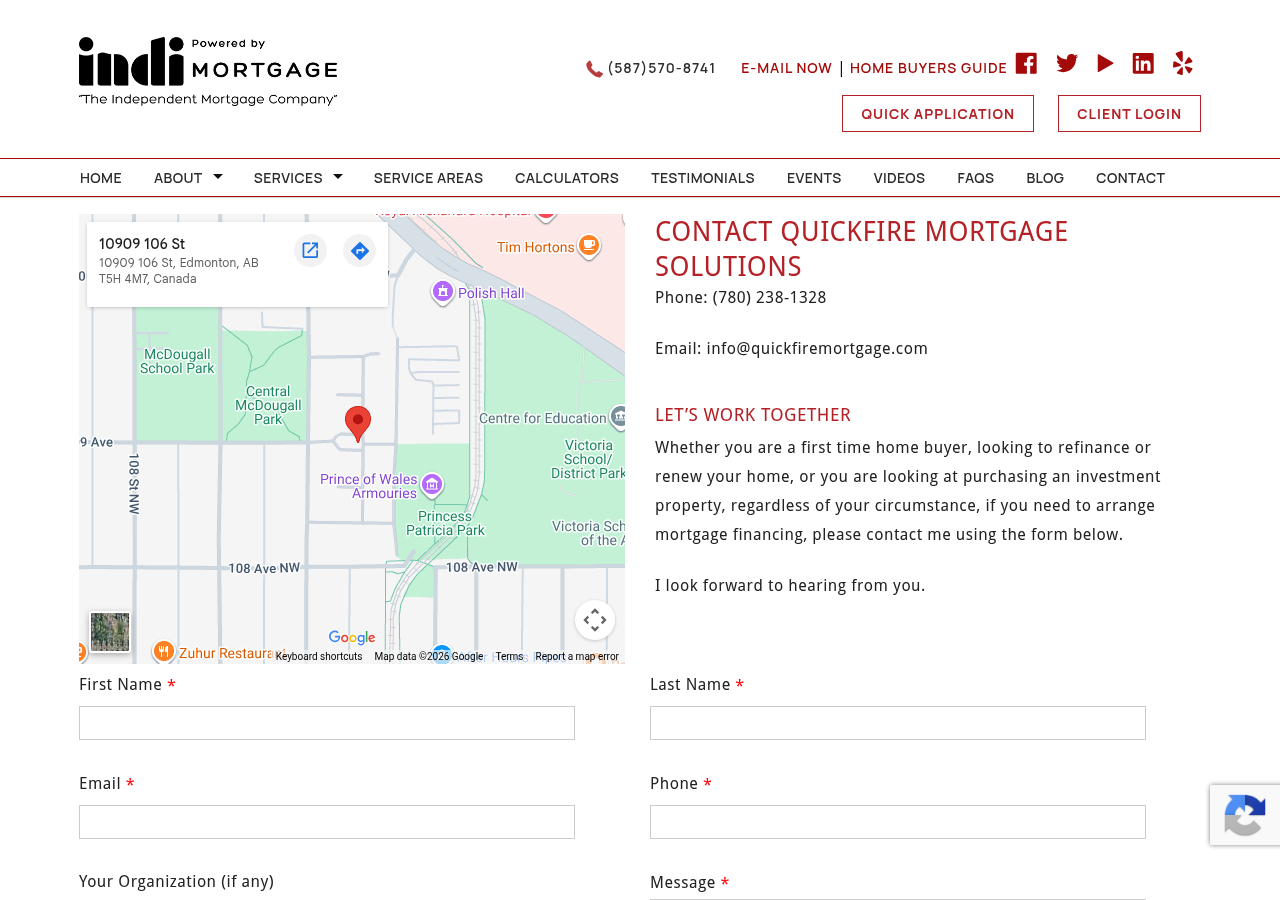Click the E-Mail Now link
Image resolution: width=1280 pixels, height=900 pixels.
(786, 68)
